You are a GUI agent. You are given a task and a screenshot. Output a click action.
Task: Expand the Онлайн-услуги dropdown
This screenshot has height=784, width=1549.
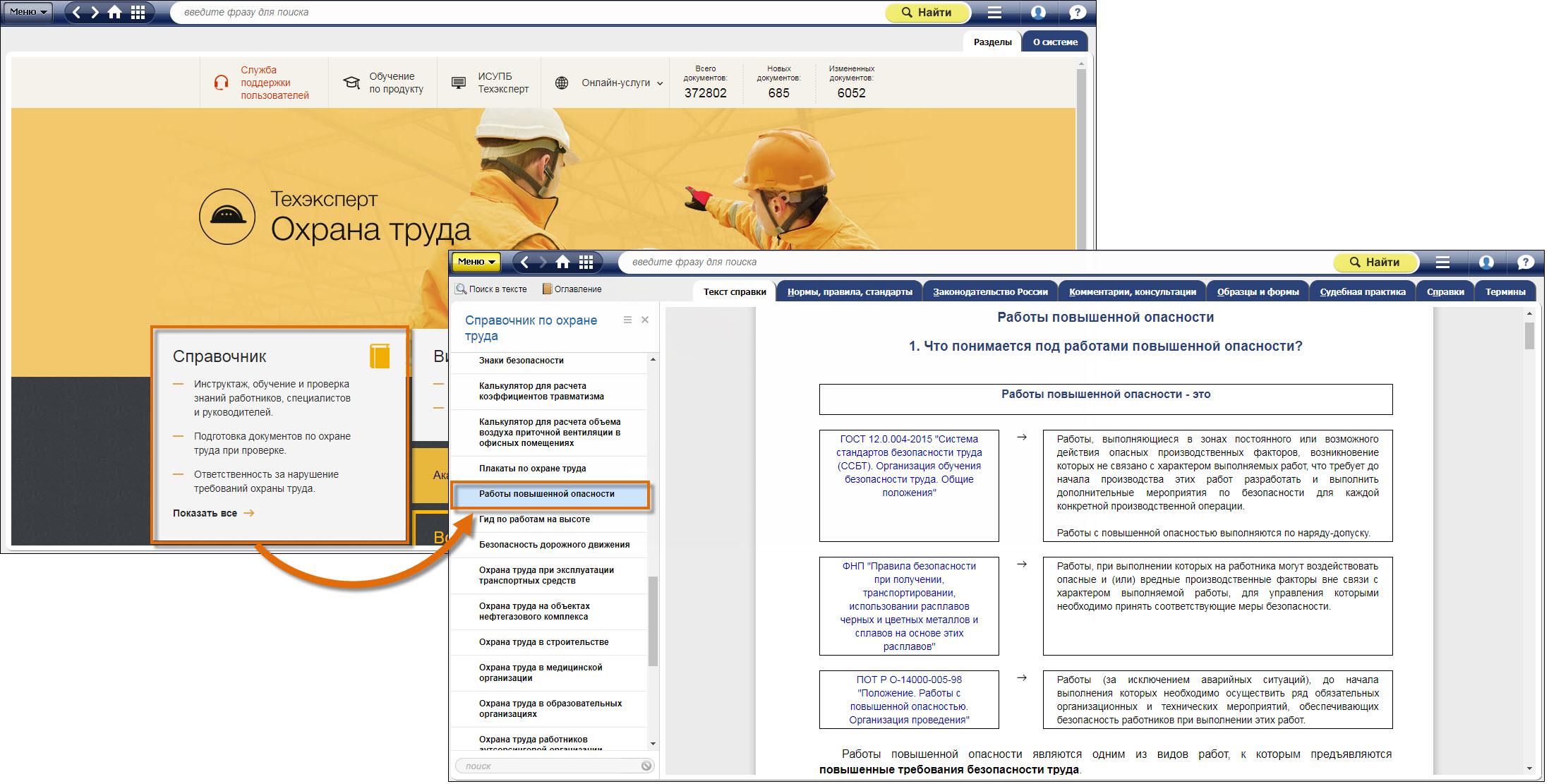pyautogui.click(x=622, y=83)
